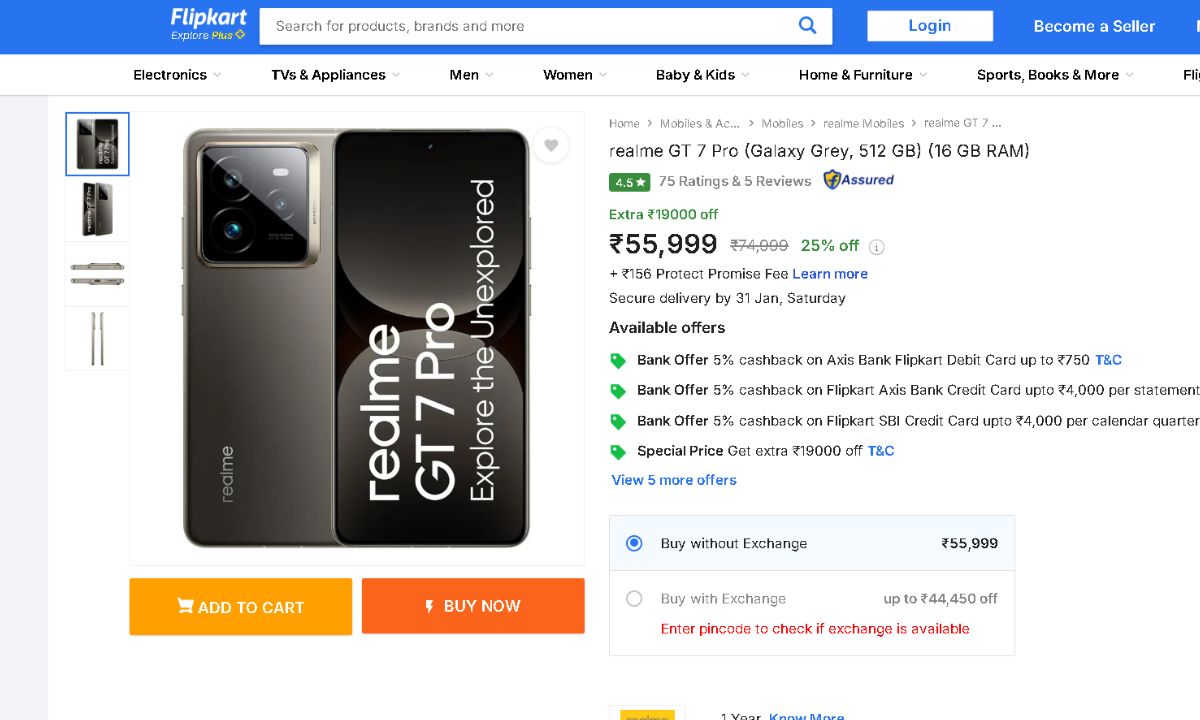1200x720 pixels.
Task: Click the Login button
Action: 929,26
